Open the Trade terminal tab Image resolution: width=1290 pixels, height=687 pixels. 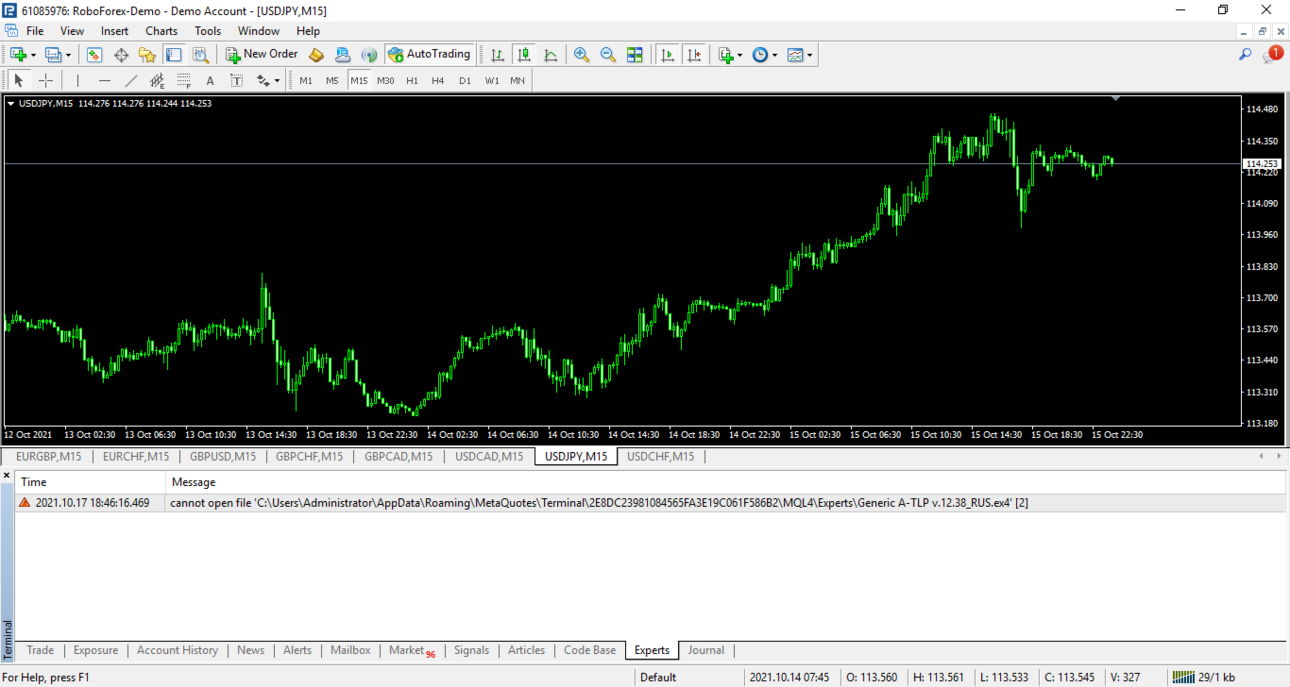coord(40,650)
